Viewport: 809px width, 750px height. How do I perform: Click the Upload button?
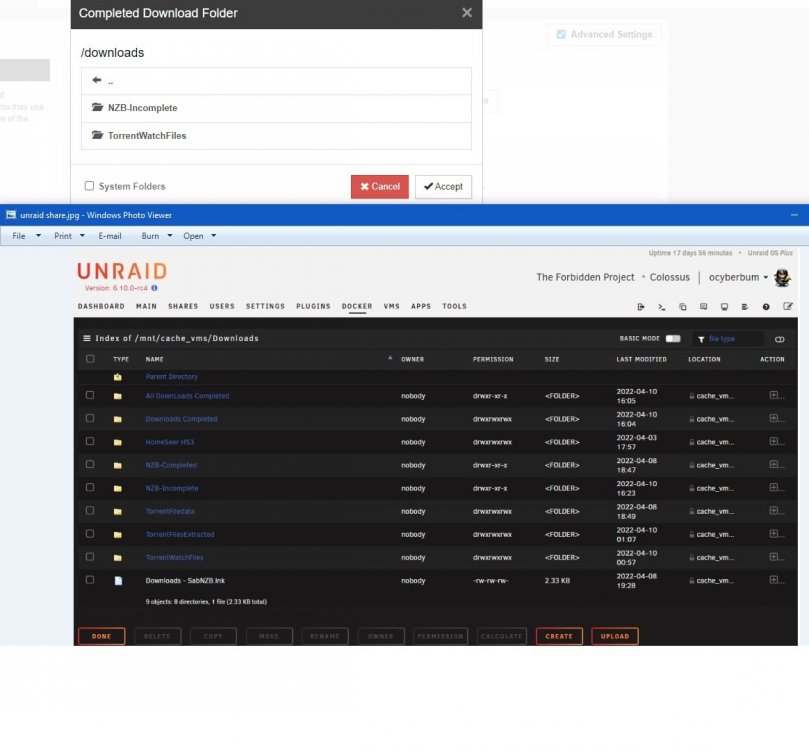[x=615, y=636]
